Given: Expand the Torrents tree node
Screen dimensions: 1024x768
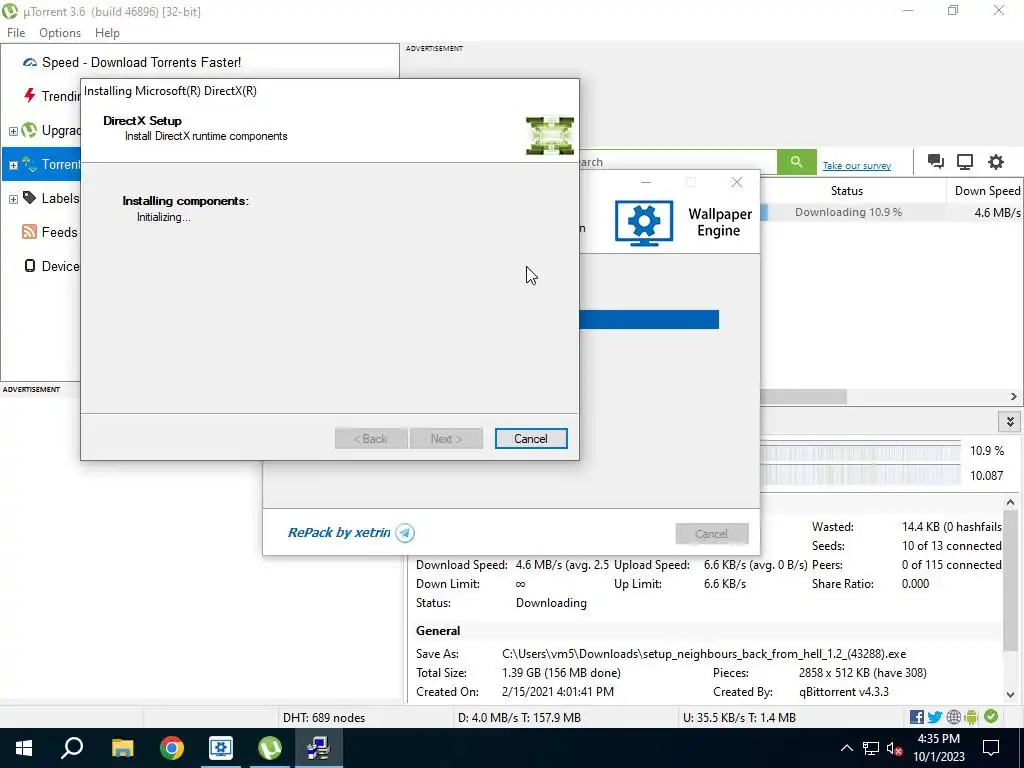Looking at the screenshot, I should point(13,165).
